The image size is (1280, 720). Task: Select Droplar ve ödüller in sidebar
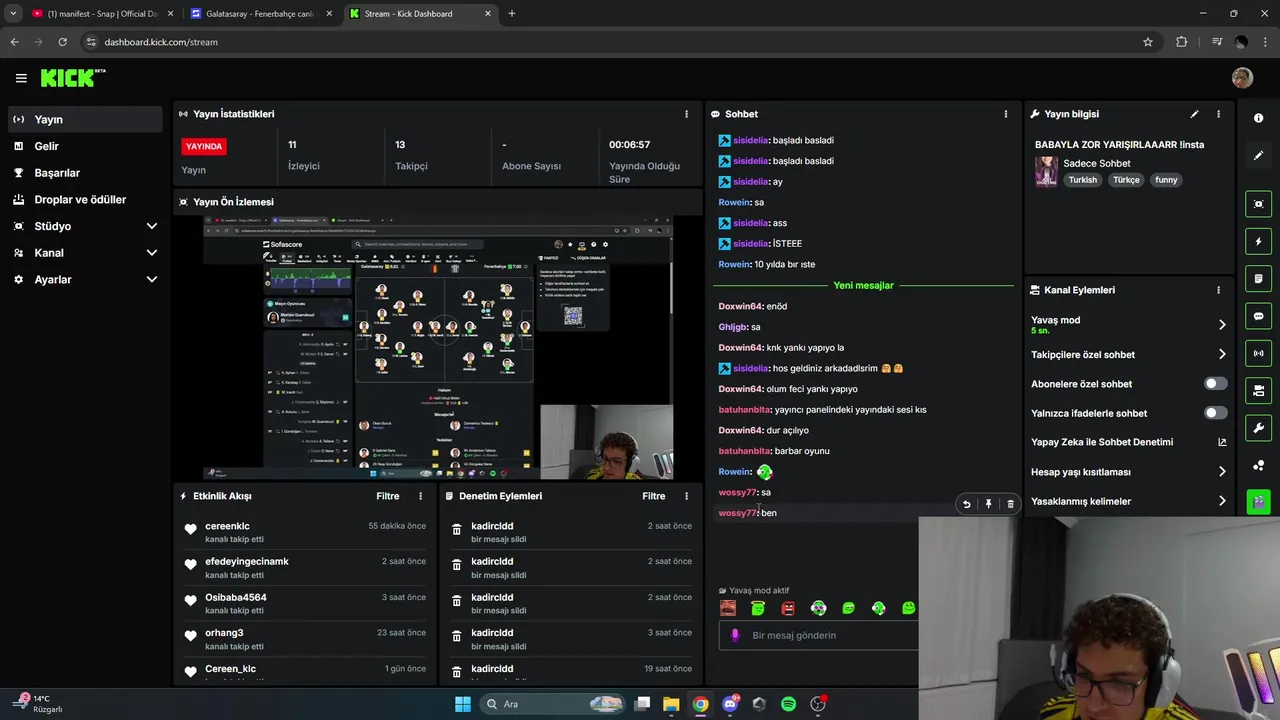pyautogui.click(x=85, y=200)
